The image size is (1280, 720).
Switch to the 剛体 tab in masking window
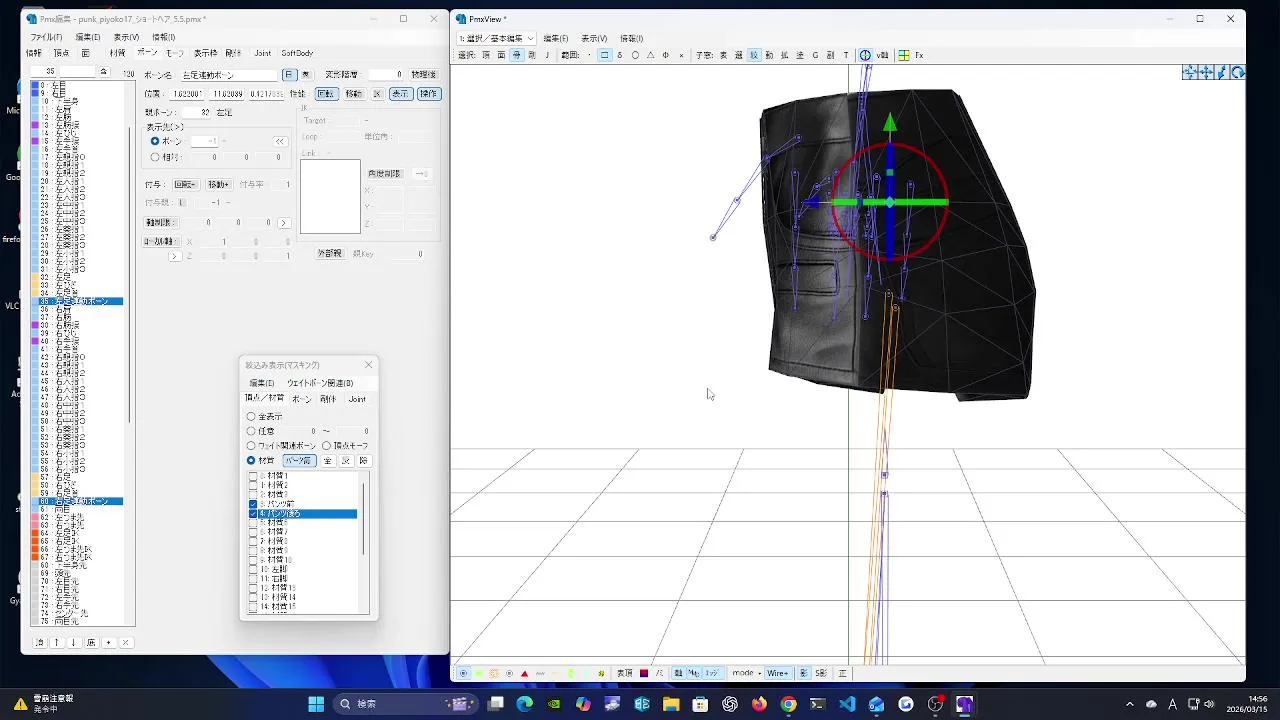pyautogui.click(x=328, y=399)
